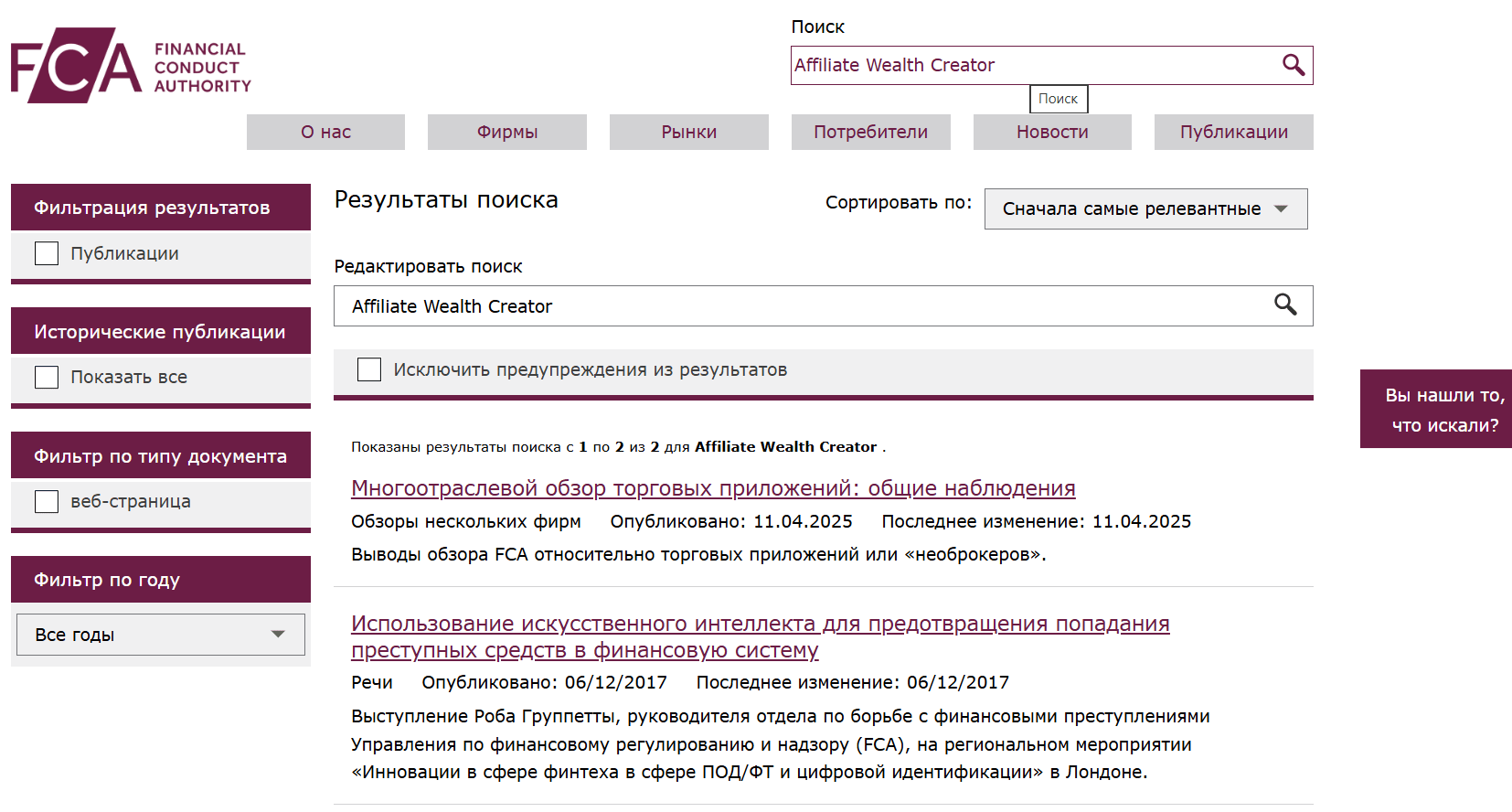
Task: Click the FCA logo in header
Action: tap(131, 66)
